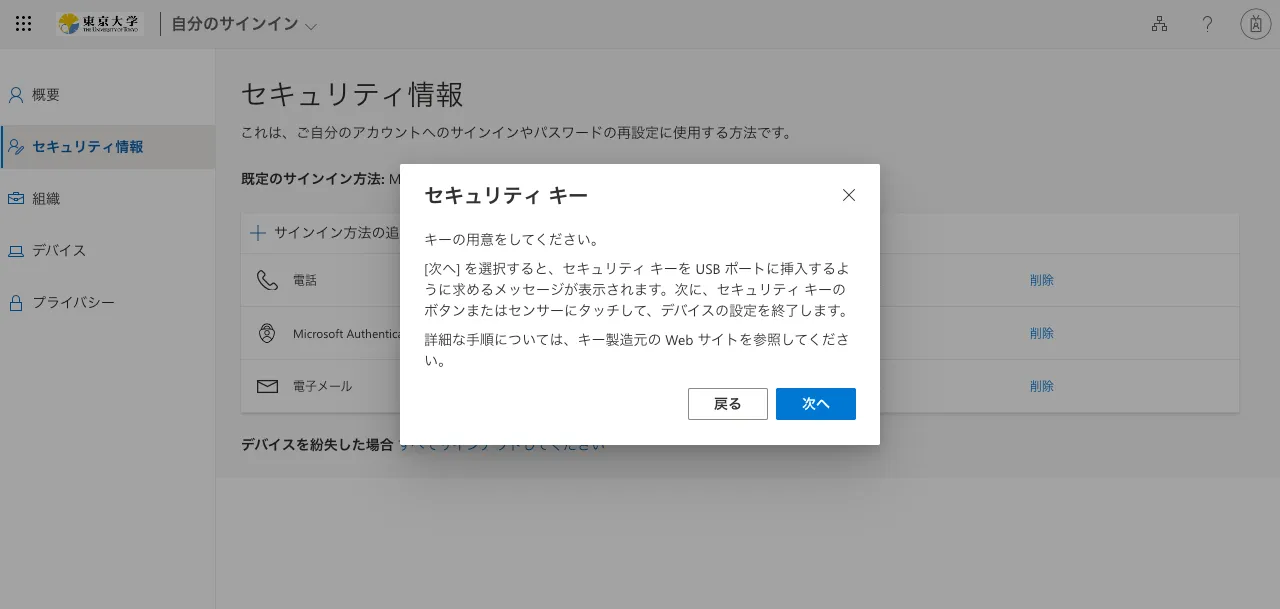Screen dimensions: 1280x609
Task: Click the envelope icon for 電子メール
Action: click(x=267, y=386)
